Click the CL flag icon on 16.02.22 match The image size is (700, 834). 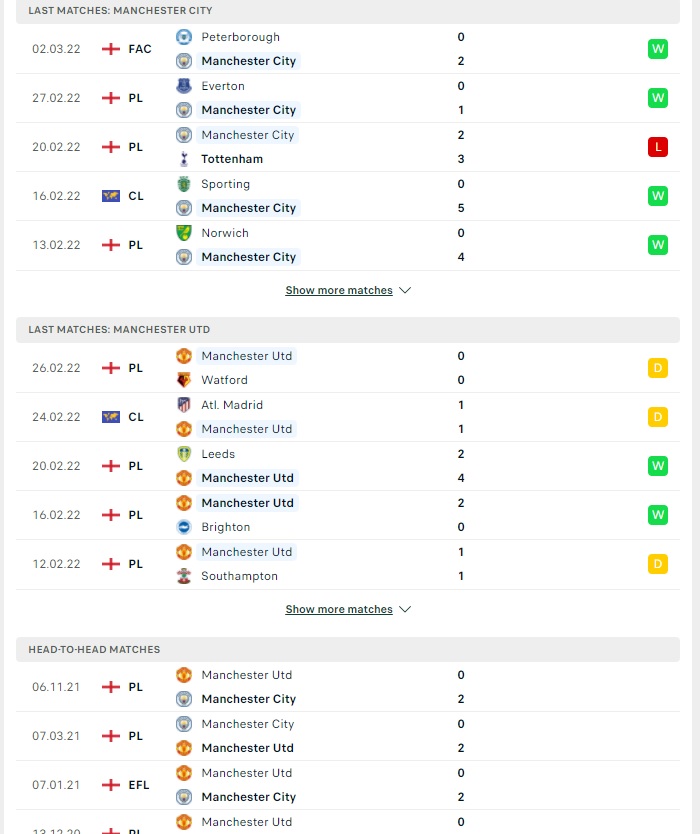click(111, 196)
